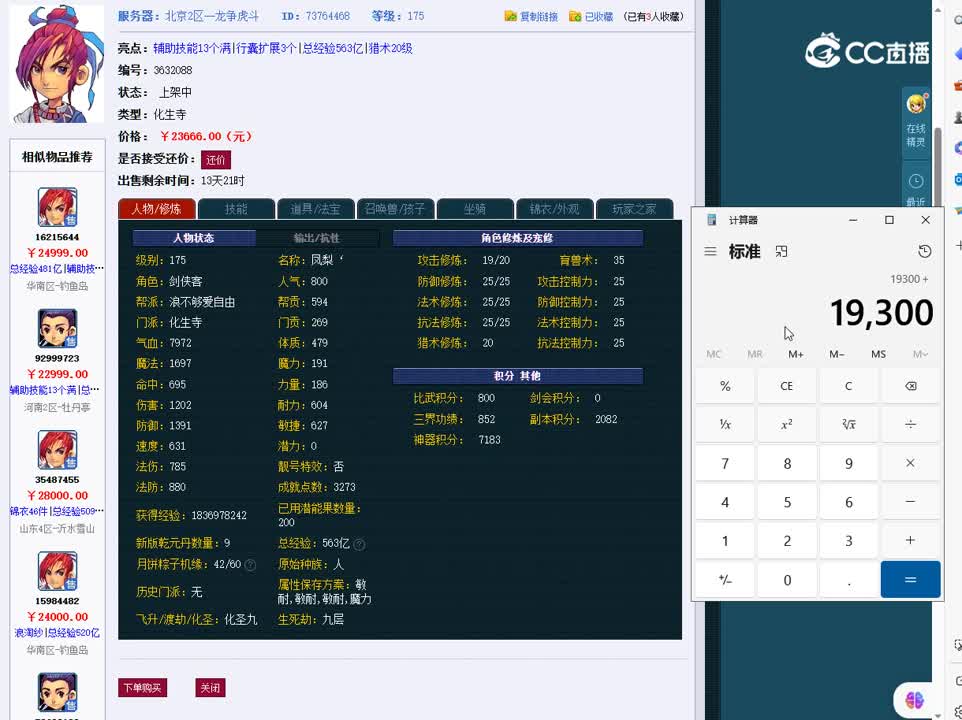962x720 pixels.
Task: Open recommended item 92999723 avatar
Action: click(x=58, y=329)
